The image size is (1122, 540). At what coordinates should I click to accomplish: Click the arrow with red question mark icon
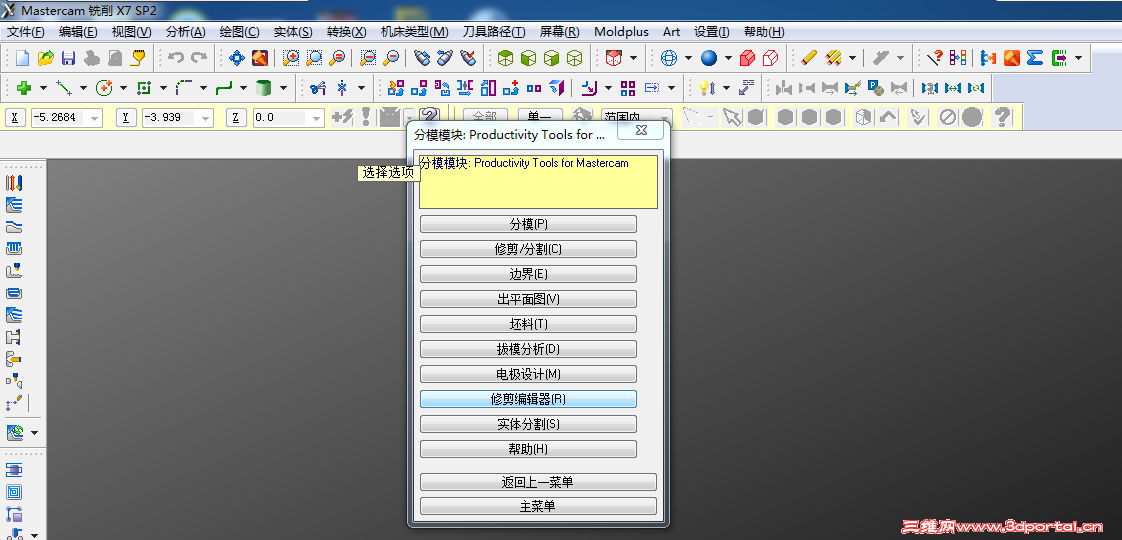point(935,58)
